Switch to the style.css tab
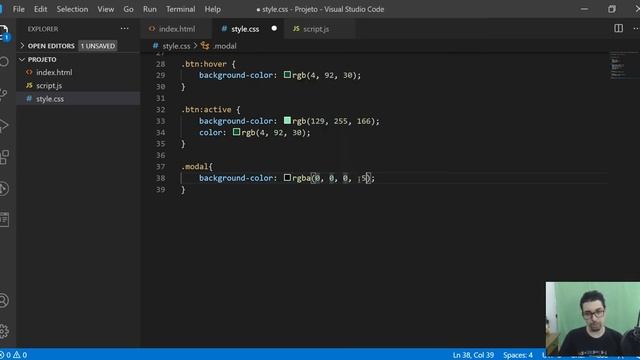The width and height of the screenshot is (640, 360). (249, 29)
